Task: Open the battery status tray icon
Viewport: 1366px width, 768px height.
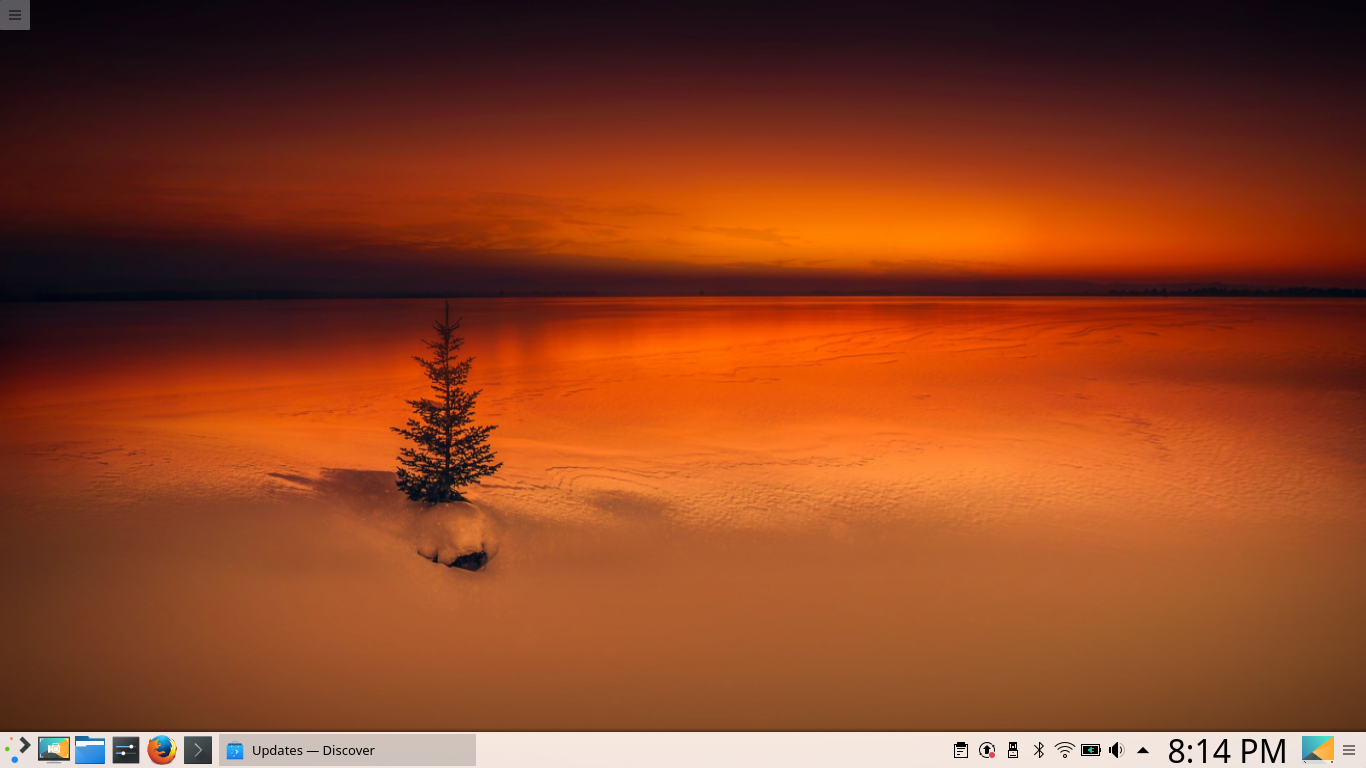Action: [x=1091, y=750]
